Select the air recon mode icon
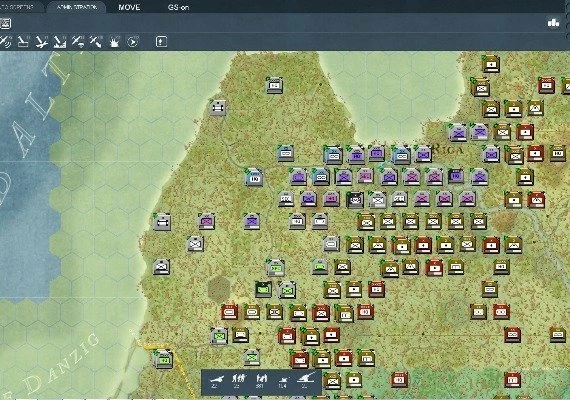The height and width of the screenshot is (400, 570). (5, 42)
